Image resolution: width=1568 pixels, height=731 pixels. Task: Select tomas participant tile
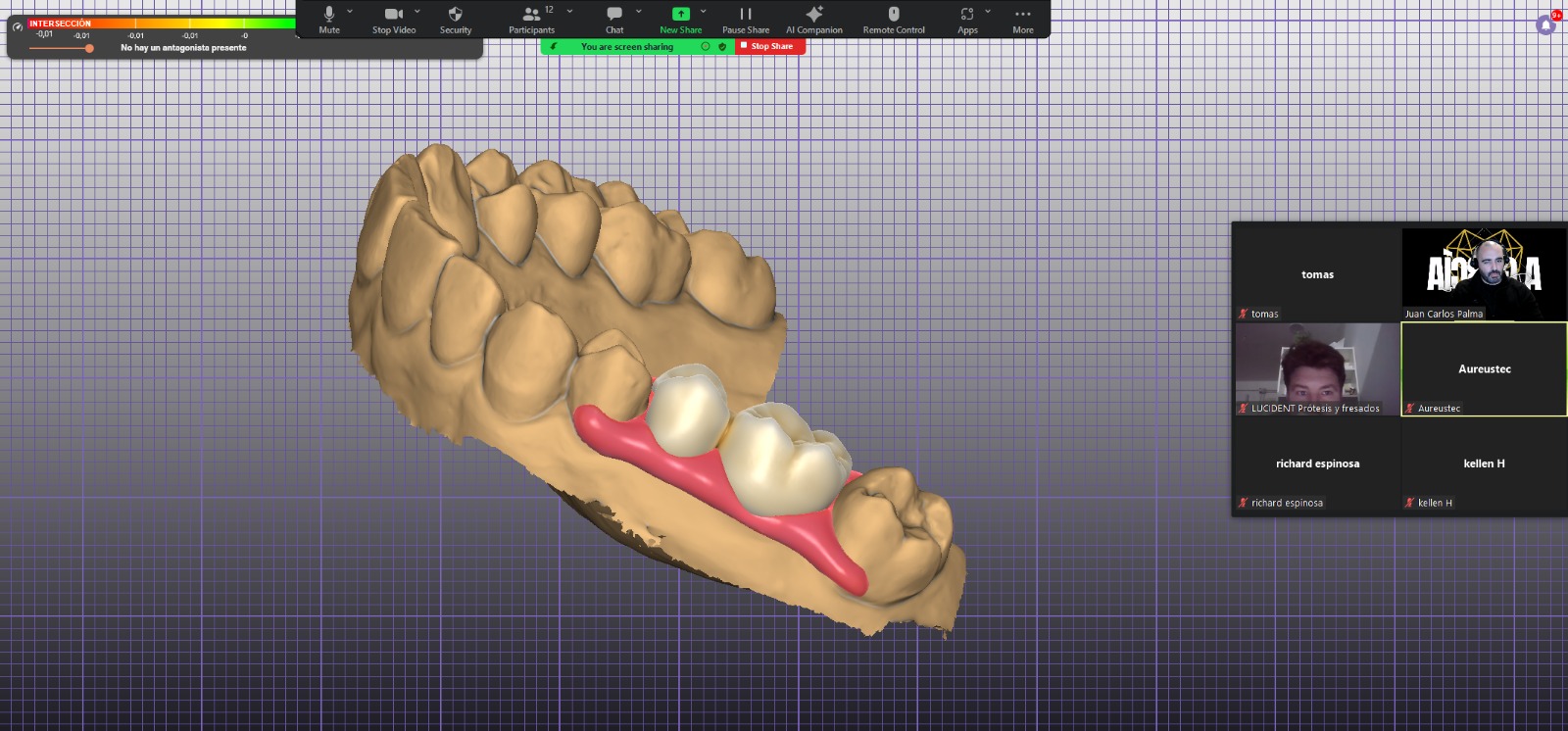click(1317, 274)
